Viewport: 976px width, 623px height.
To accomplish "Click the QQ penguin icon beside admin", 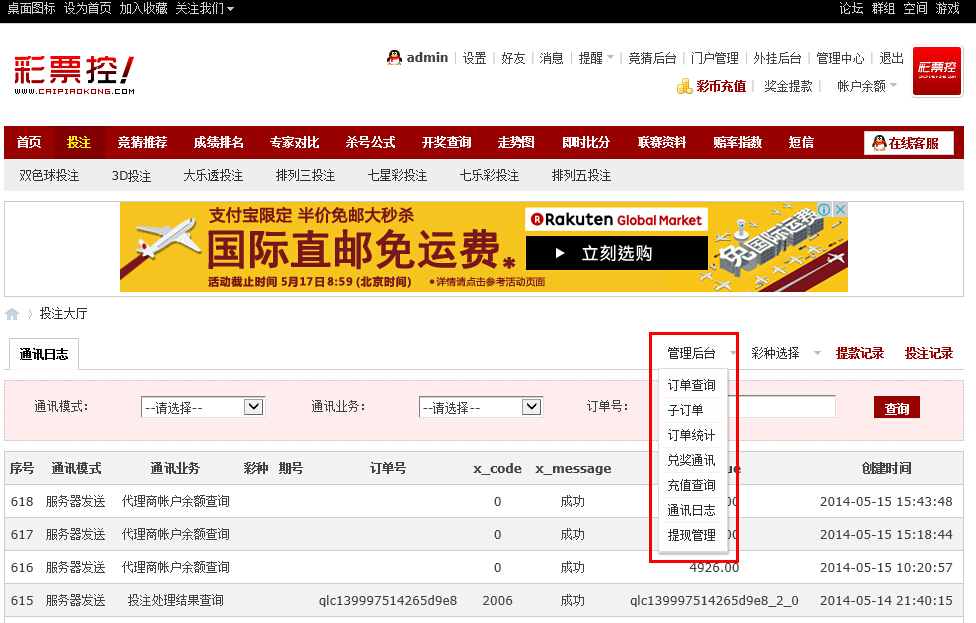I will point(394,58).
